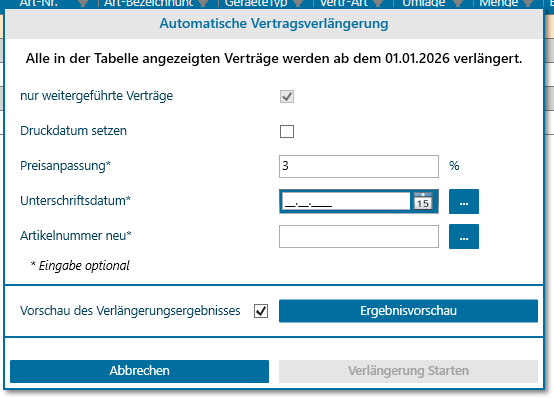Click the 'Artikelnummer neu*' label

coord(76,236)
